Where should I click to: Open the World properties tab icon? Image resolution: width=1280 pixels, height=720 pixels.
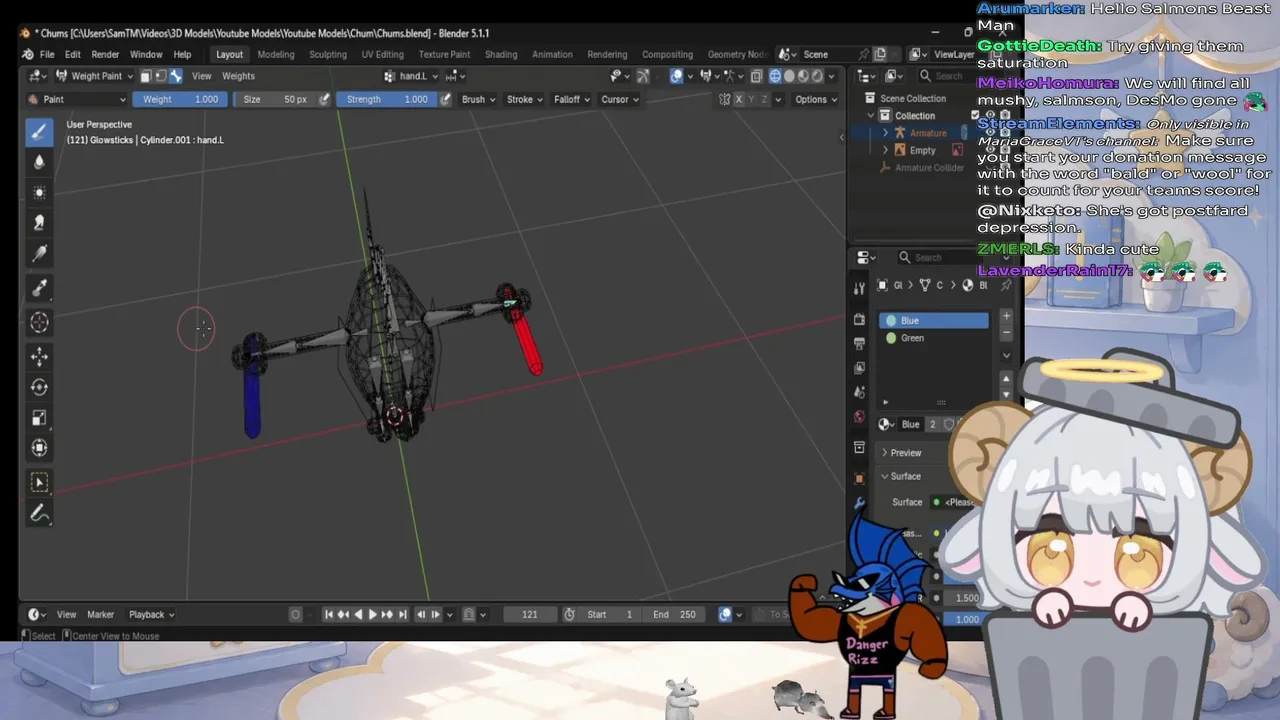click(x=859, y=416)
